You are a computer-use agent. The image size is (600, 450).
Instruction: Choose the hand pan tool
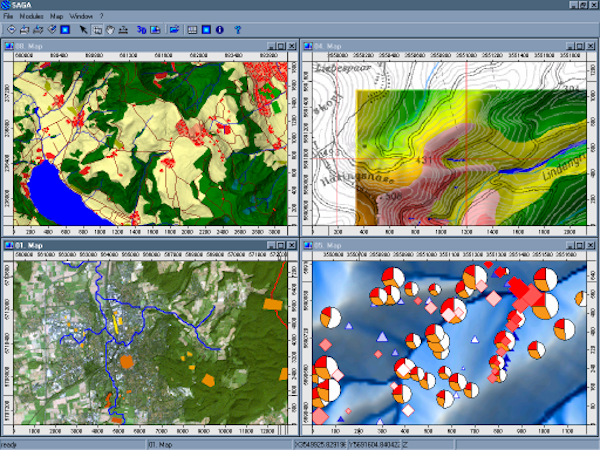tap(109, 29)
